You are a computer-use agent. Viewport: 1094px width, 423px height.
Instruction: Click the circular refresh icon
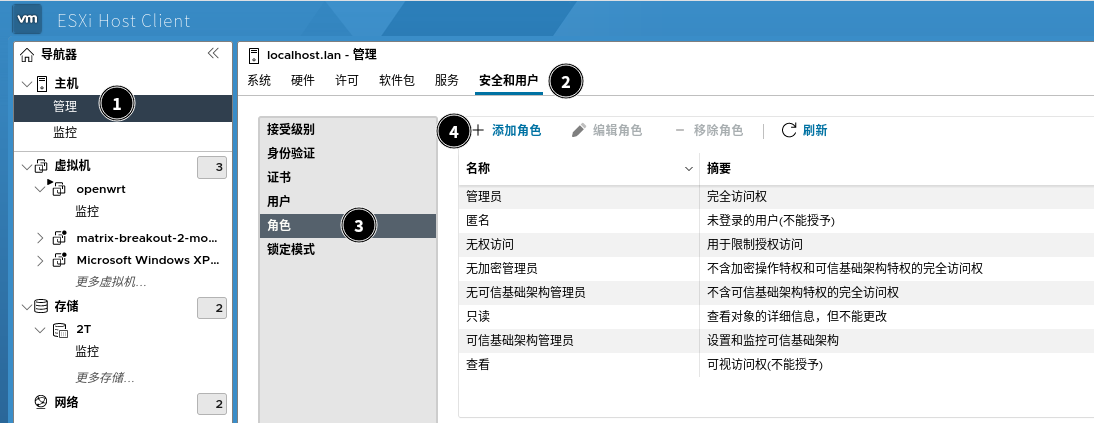coord(788,130)
